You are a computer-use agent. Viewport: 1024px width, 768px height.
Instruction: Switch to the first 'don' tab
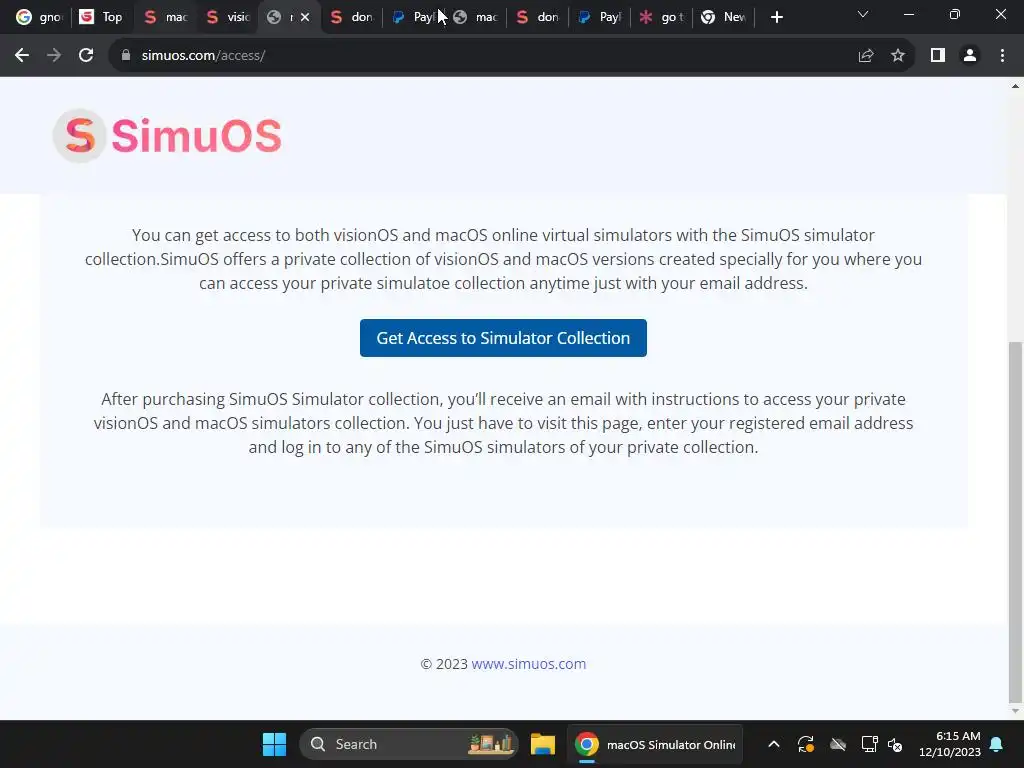pyautogui.click(x=351, y=17)
